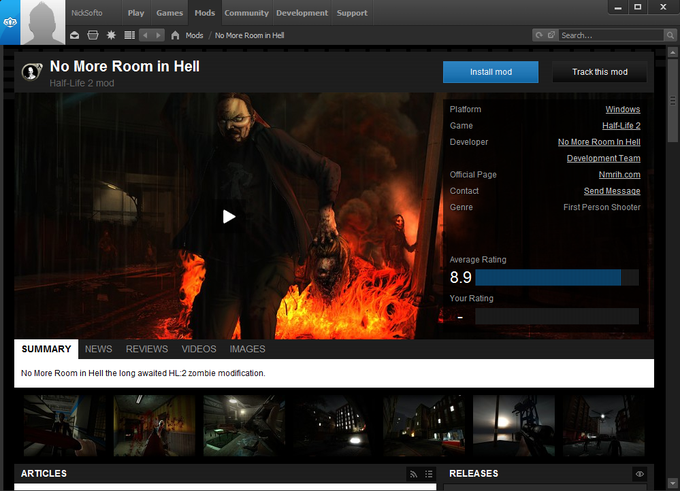Click the vertical scrollbar thumb
The height and width of the screenshot is (491, 680).
[673, 101]
